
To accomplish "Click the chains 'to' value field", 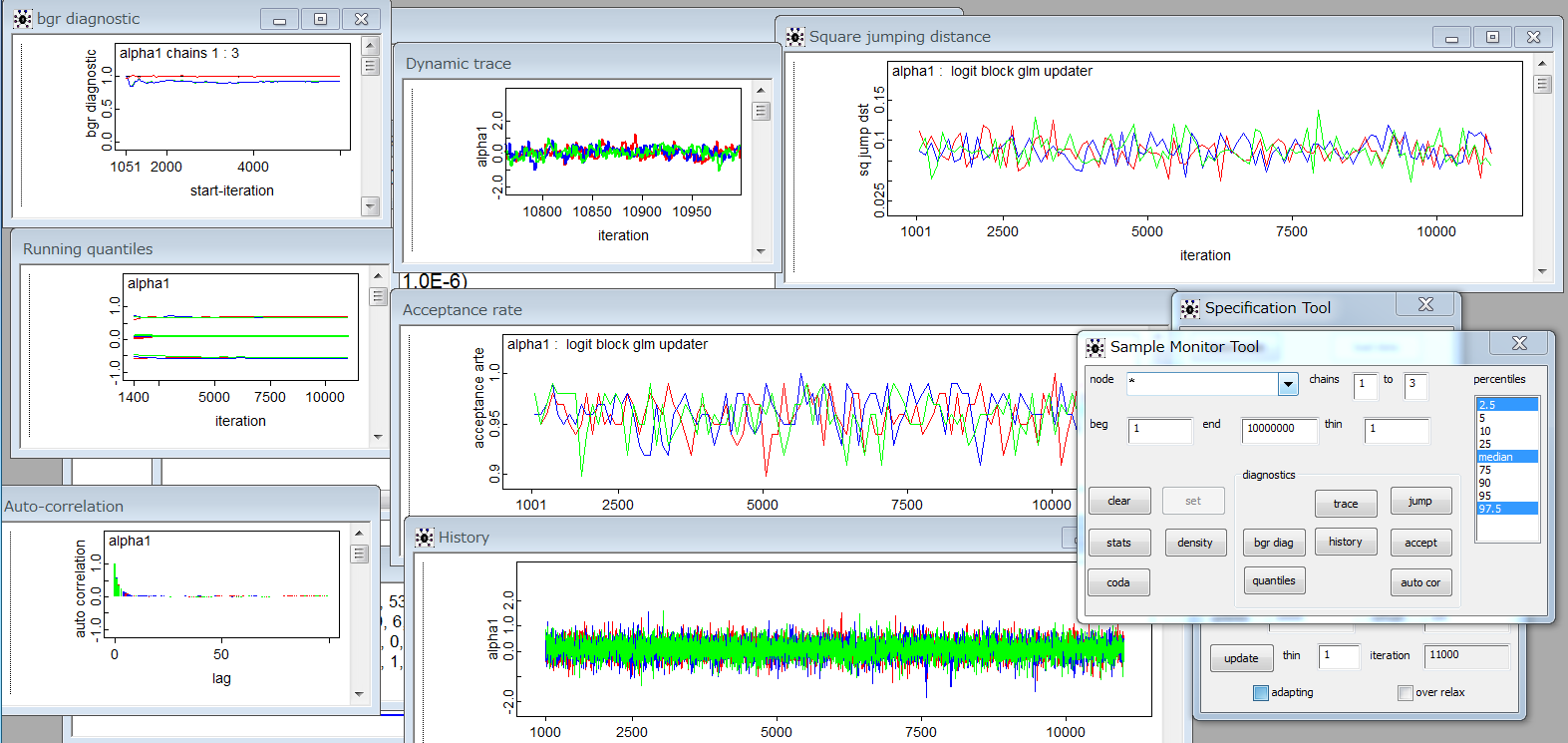I will pos(1416,386).
